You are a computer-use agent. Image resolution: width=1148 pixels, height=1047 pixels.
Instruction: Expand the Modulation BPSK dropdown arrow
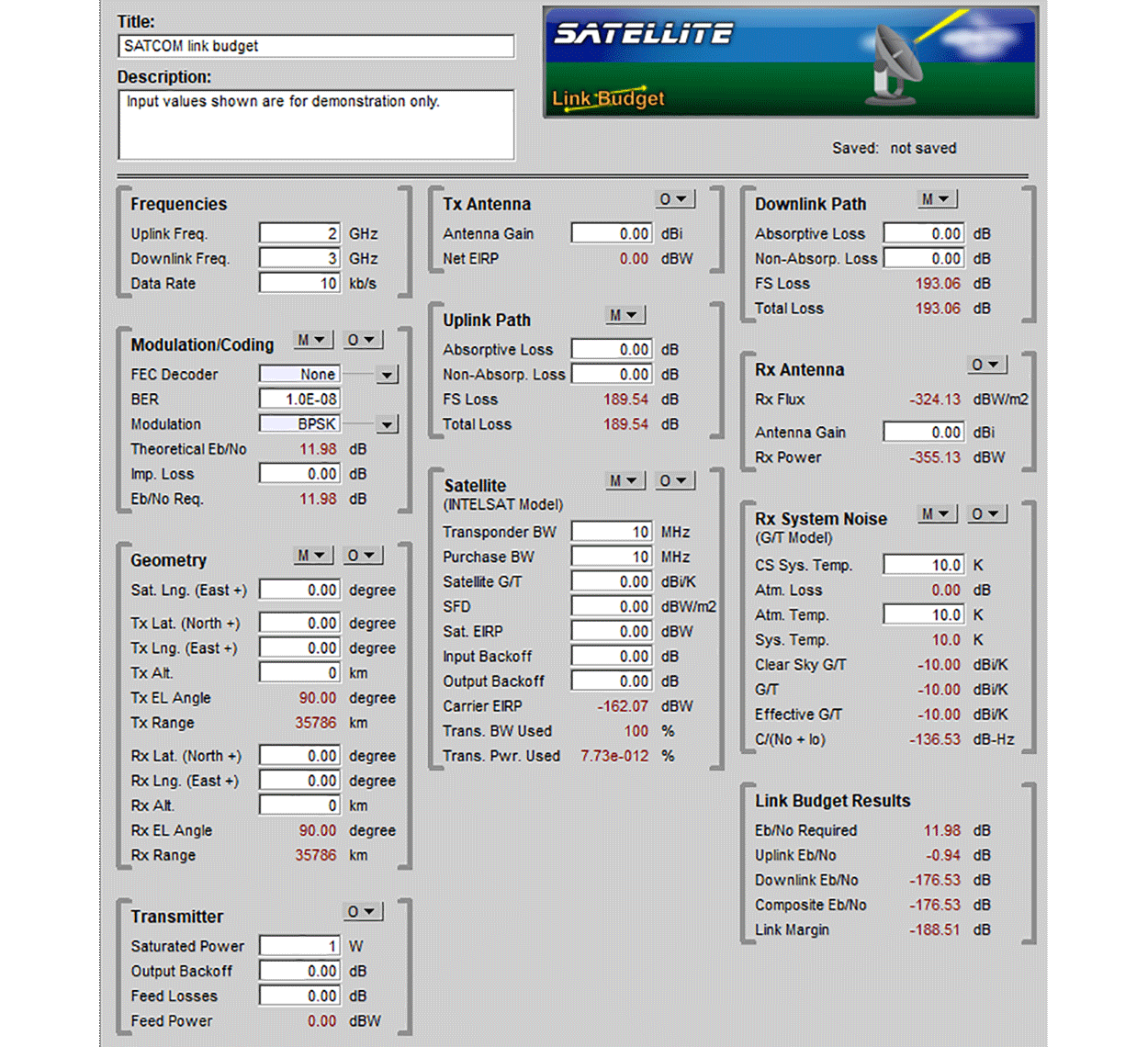(x=388, y=424)
